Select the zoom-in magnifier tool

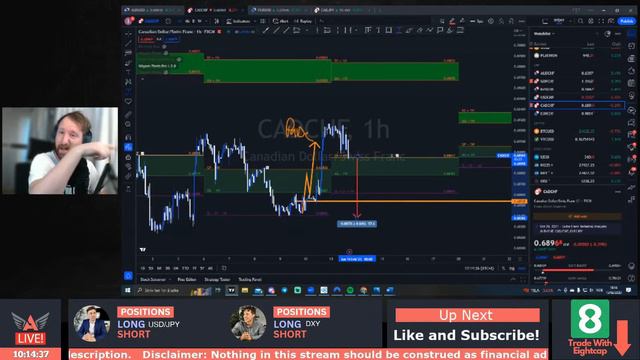coord(129,124)
